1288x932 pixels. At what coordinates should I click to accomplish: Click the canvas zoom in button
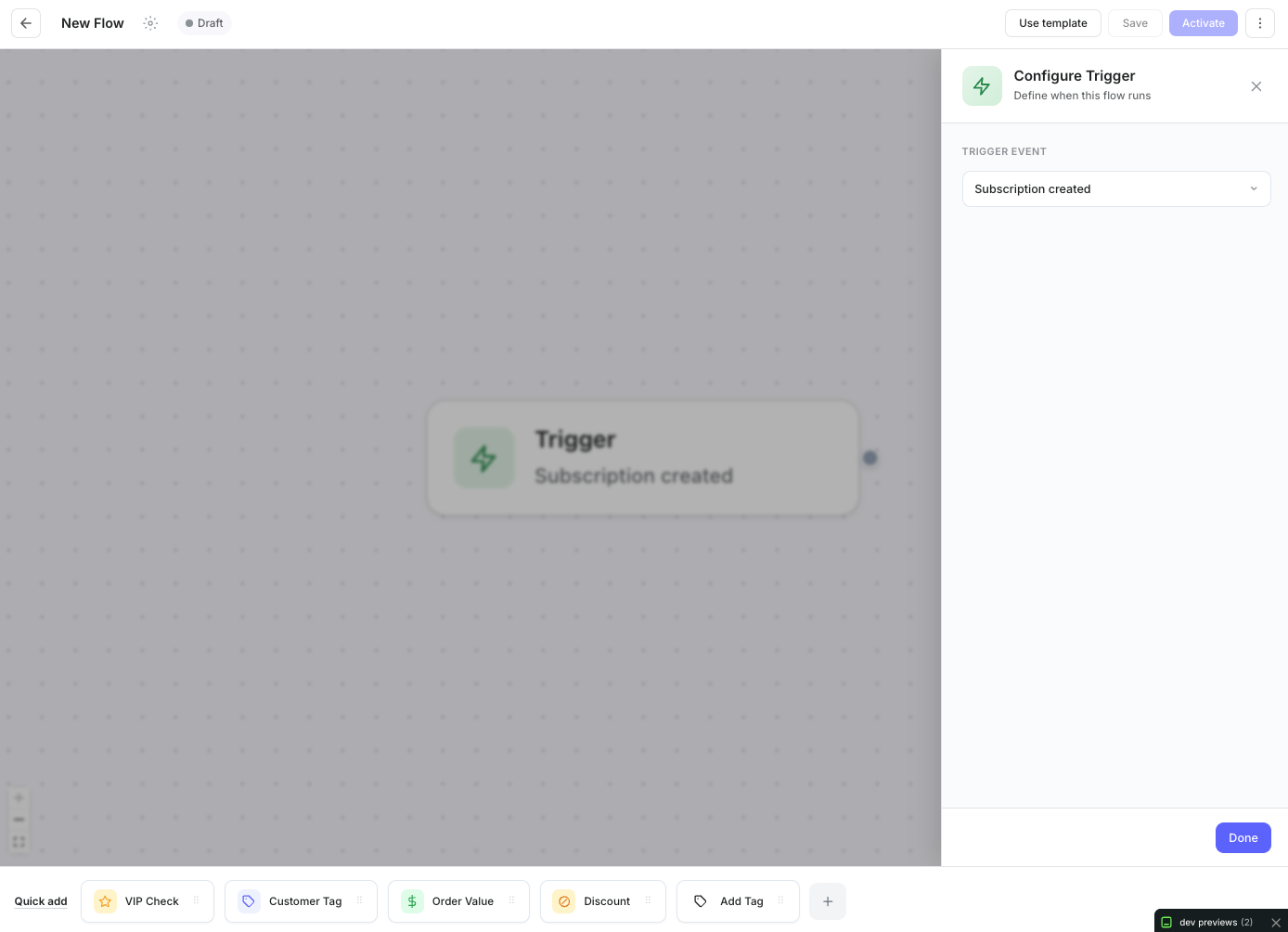[19, 798]
